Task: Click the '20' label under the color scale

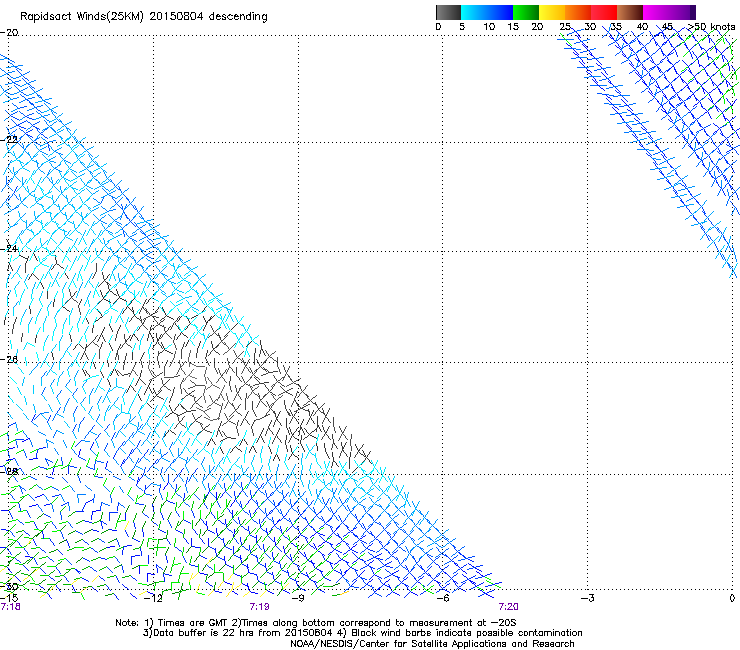Action: coord(537,27)
